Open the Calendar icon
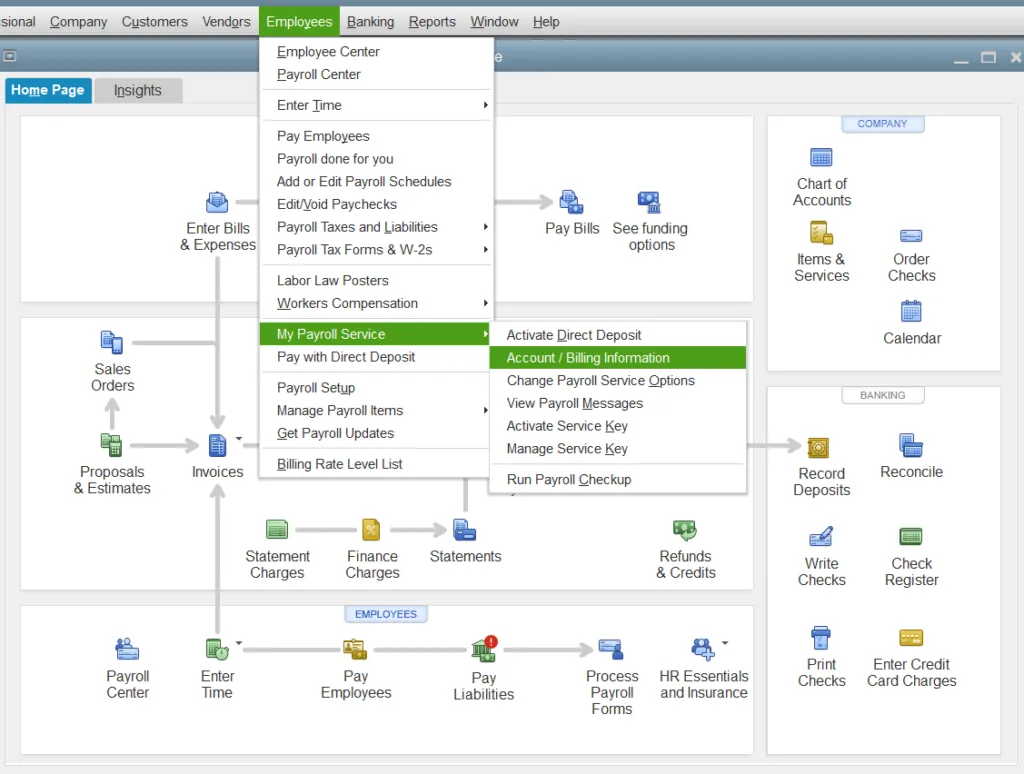Screen dimensions: 1024x774 (911, 312)
